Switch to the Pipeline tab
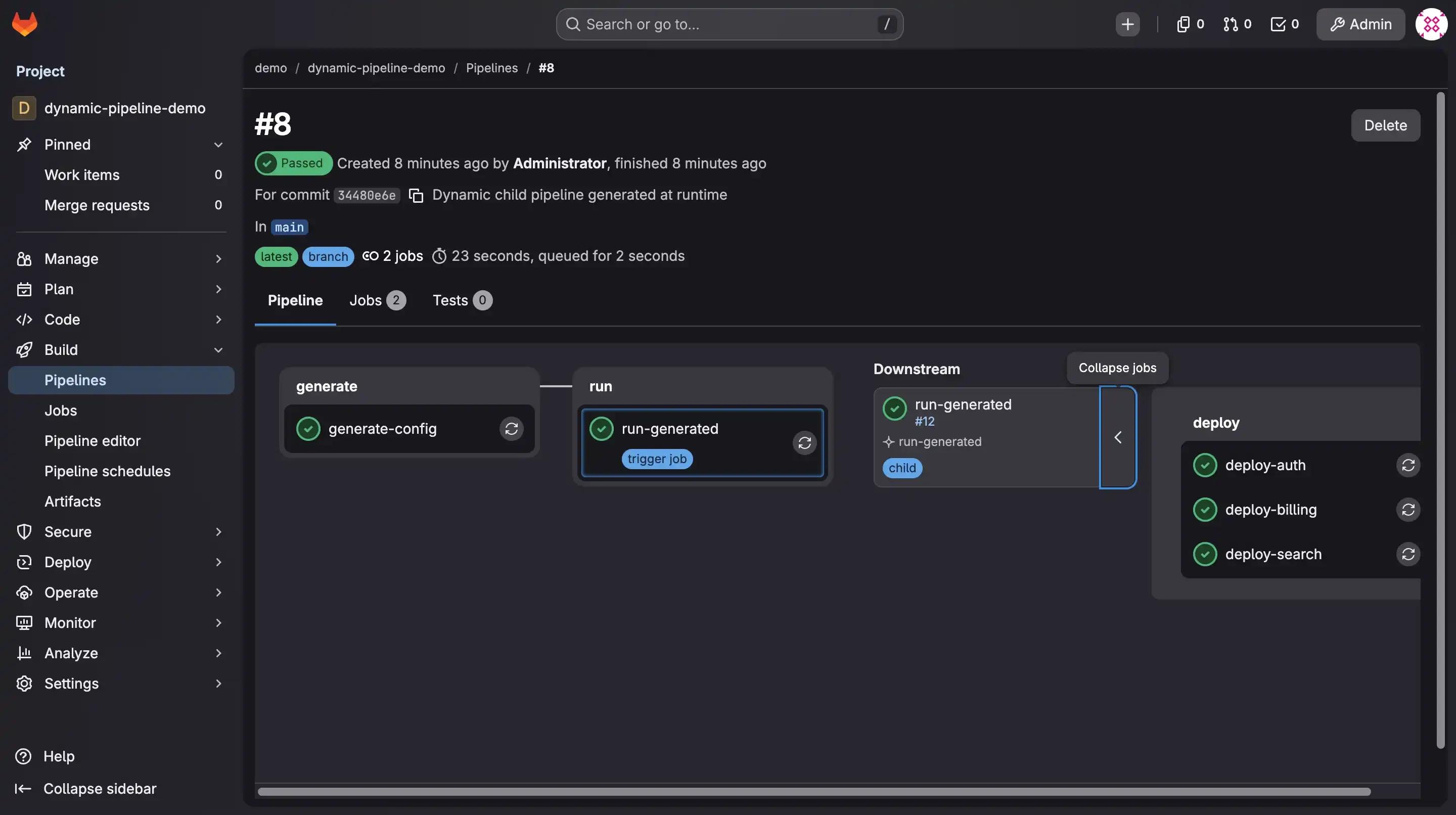Image resolution: width=1456 pixels, height=815 pixels. [295, 301]
